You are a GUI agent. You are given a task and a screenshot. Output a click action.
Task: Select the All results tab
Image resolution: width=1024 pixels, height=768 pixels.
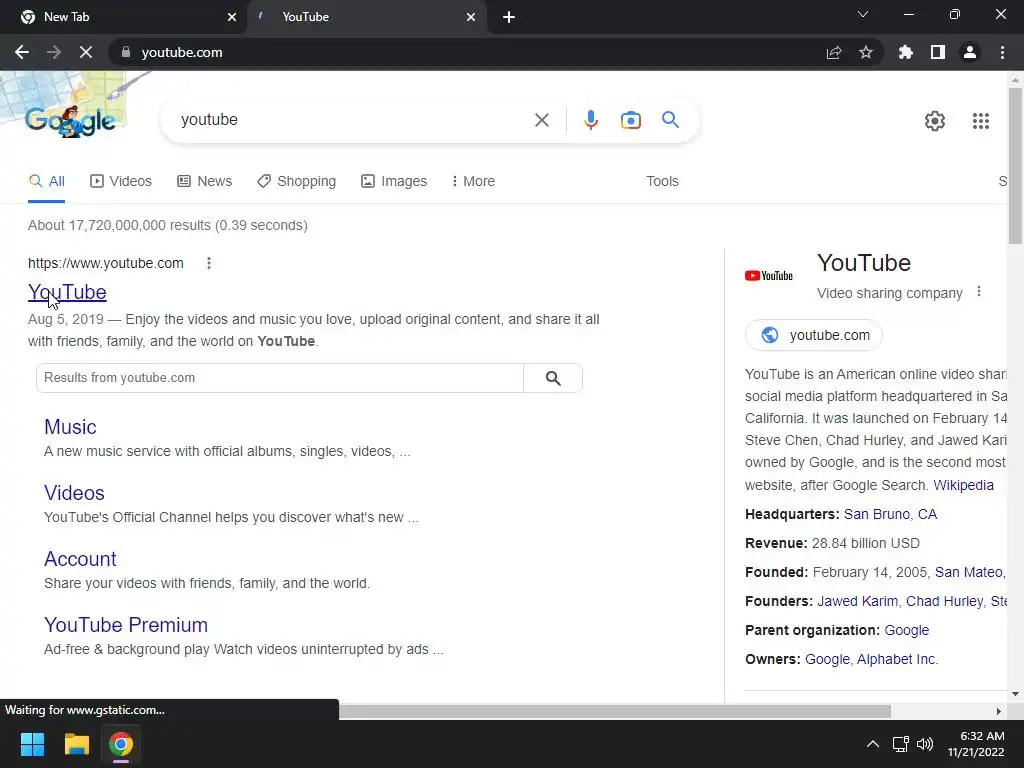tap(46, 181)
